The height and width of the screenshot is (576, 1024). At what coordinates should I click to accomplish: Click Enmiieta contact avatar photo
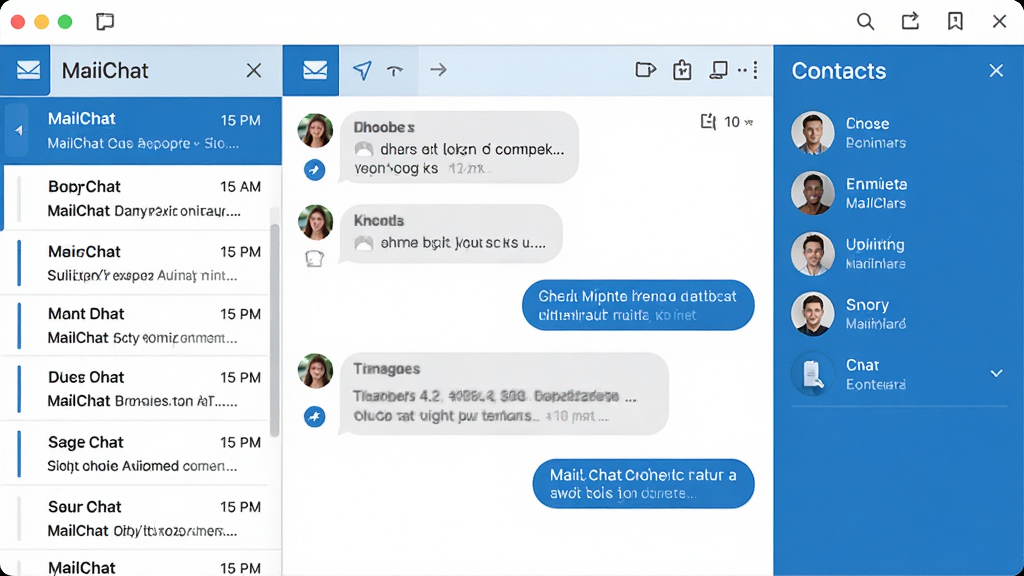click(812, 193)
